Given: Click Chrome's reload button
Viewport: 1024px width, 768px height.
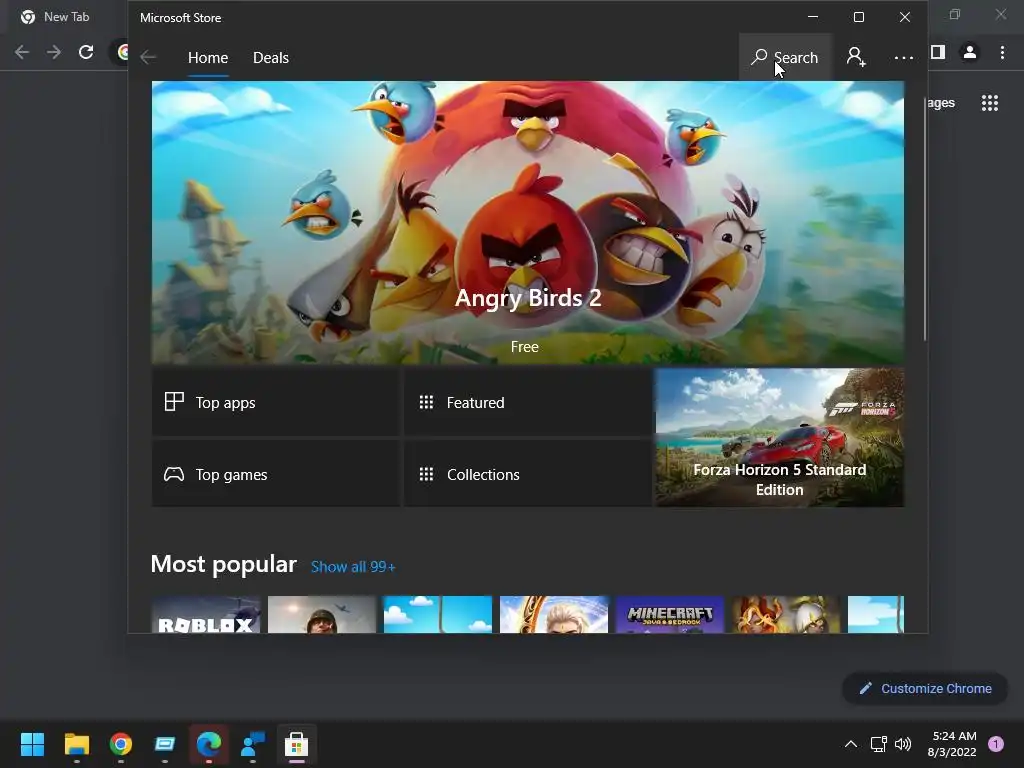Looking at the screenshot, I should tap(86, 52).
